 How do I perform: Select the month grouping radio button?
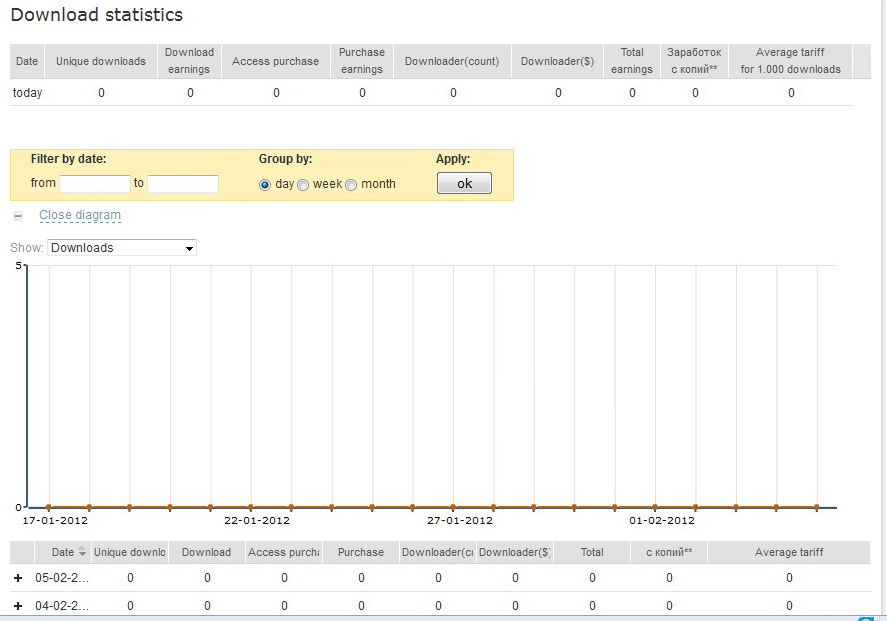[x=351, y=185]
